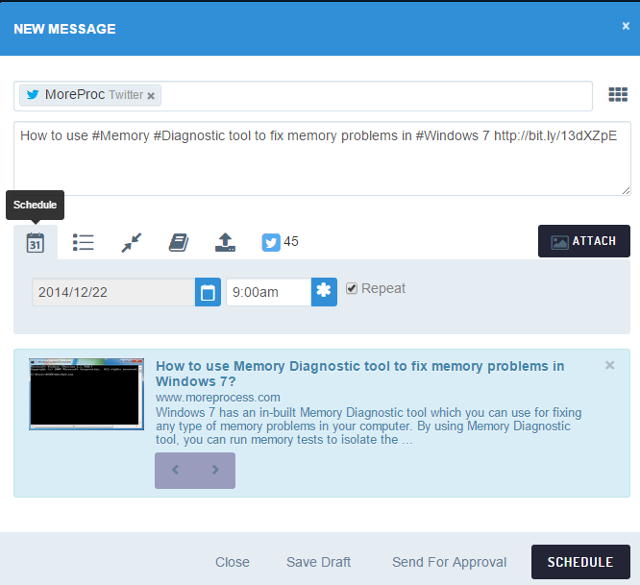
Task: Click the remaining characters count 45
Action: click(291, 241)
